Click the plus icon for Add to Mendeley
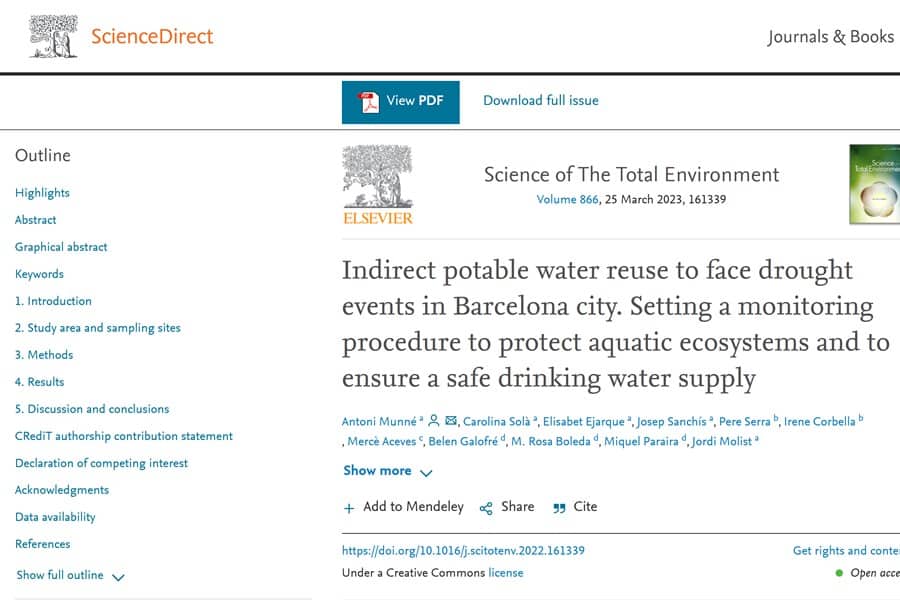Image resolution: width=900 pixels, height=600 pixels. coord(349,508)
